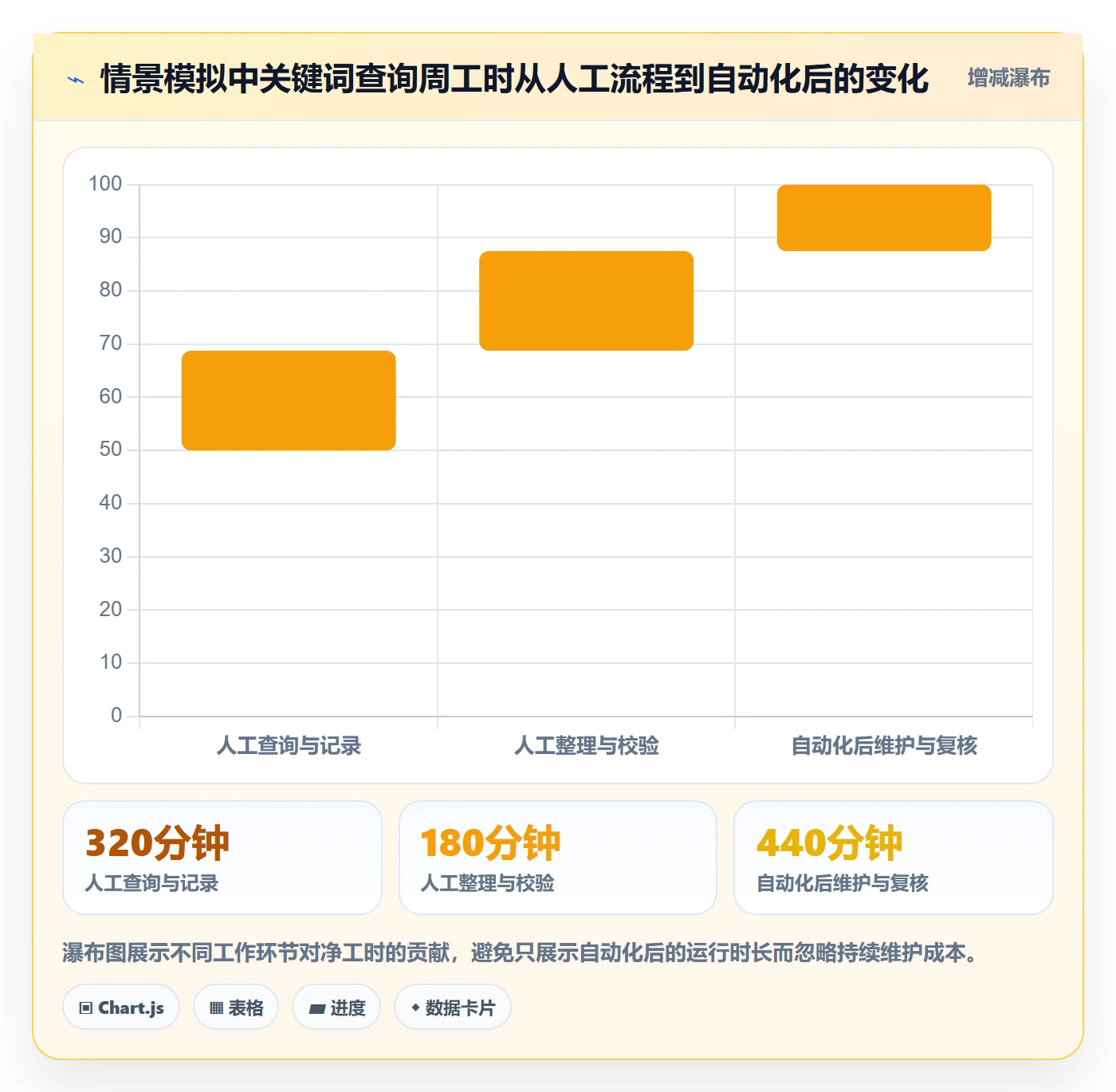
Task: Click the diamond icon in the 数据卡片 chip
Action: click(x=415, y=1008)
